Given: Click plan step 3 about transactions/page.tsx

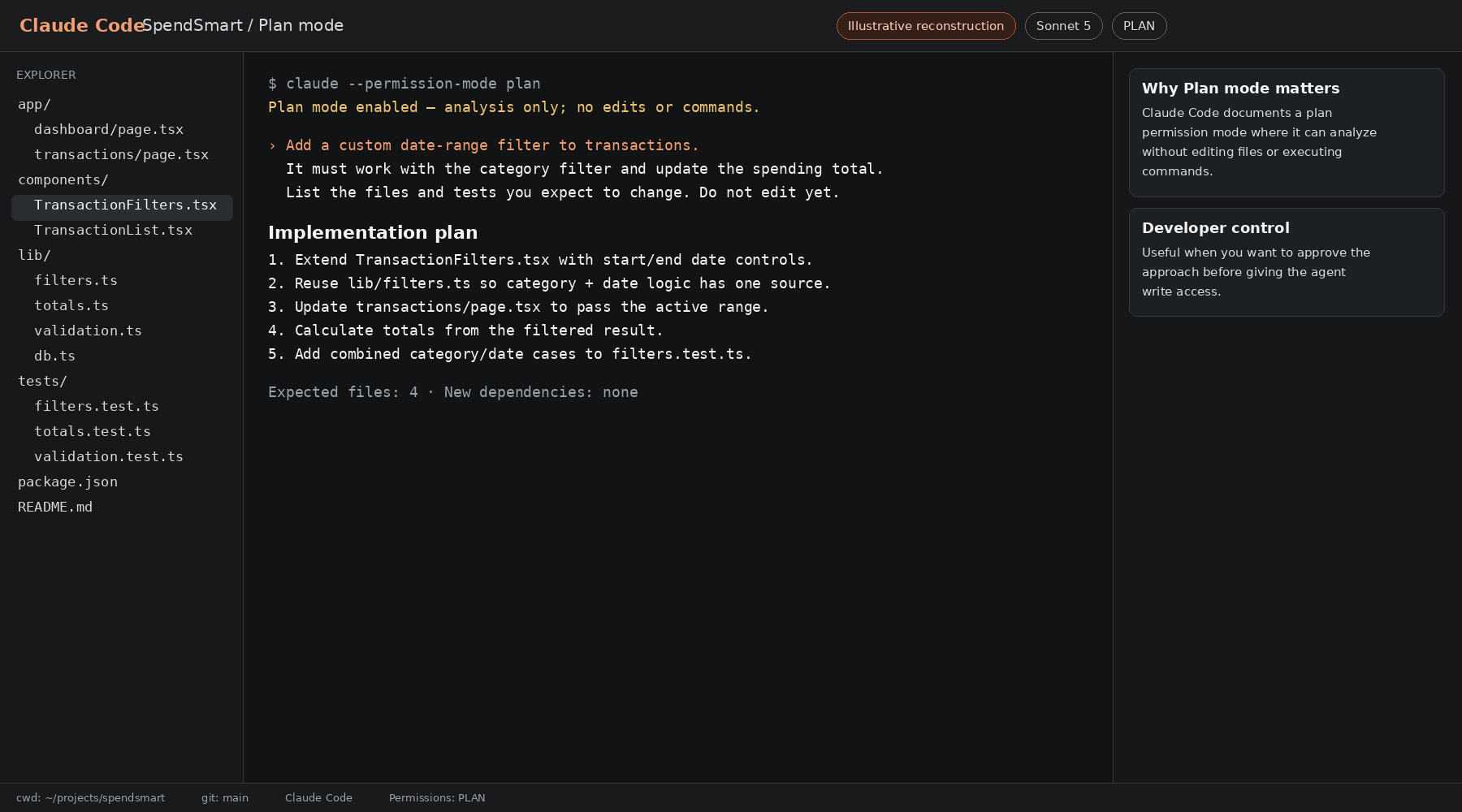Looking at the screenshot, I should pyautogui.click(x=518, y=307).
